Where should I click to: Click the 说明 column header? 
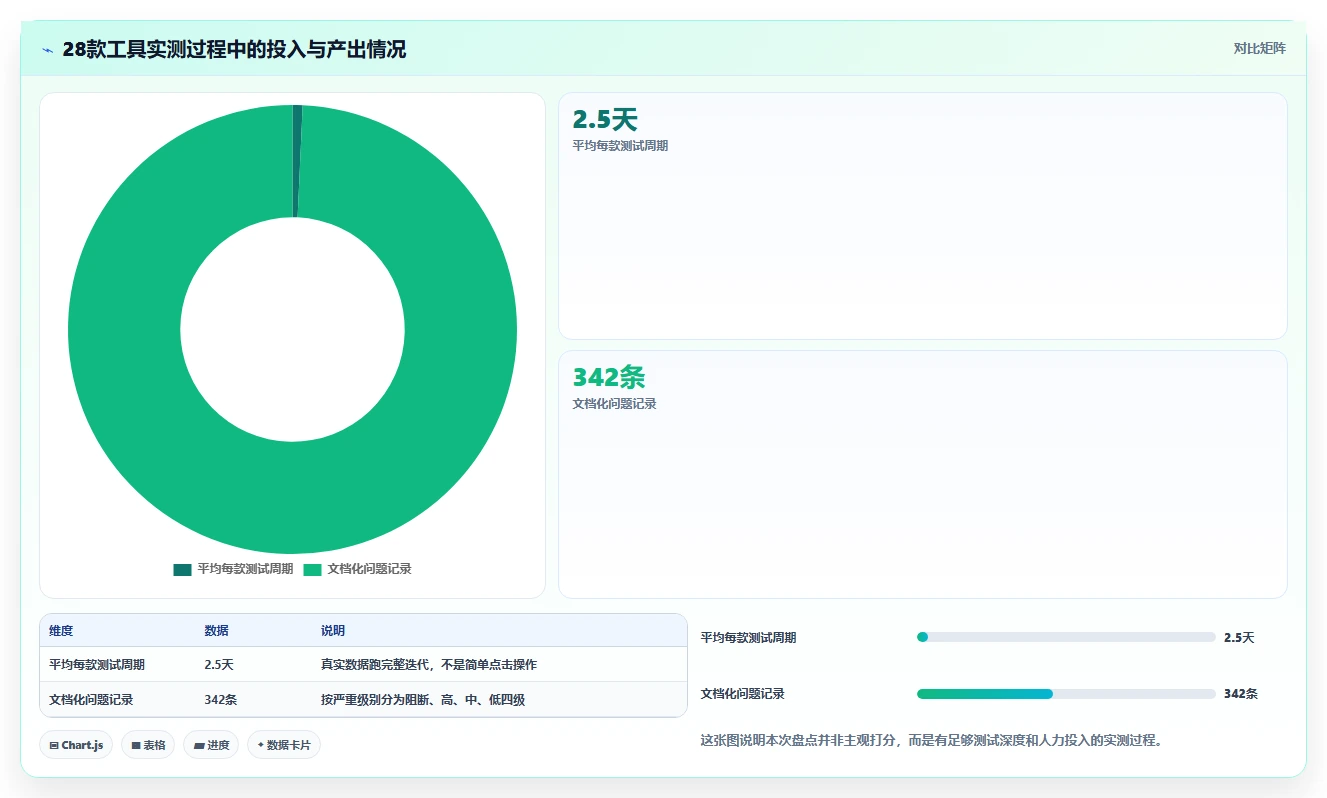point(333,631)
